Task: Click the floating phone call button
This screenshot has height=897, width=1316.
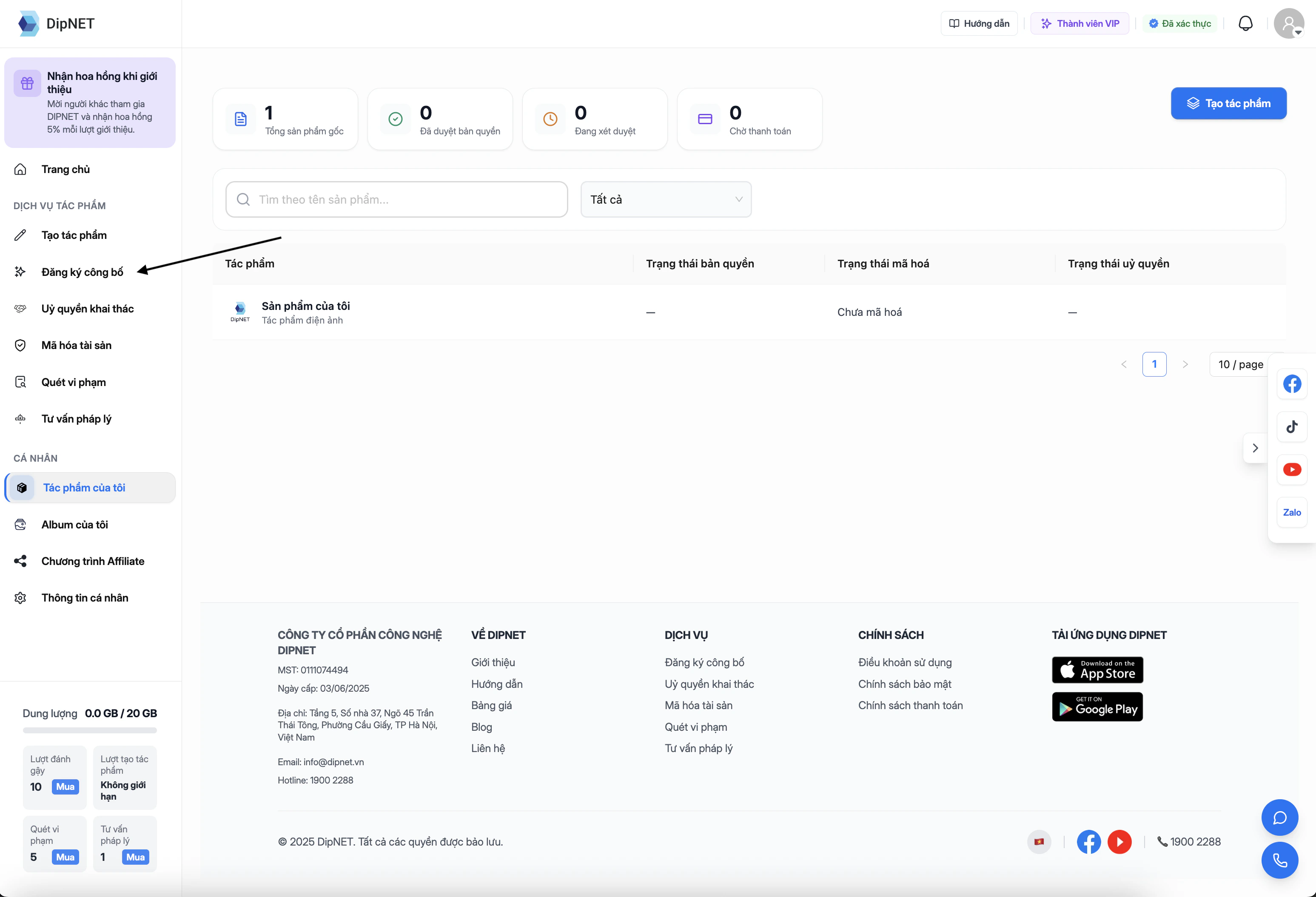Action: pyautogui.click(x=1280, y=860)
